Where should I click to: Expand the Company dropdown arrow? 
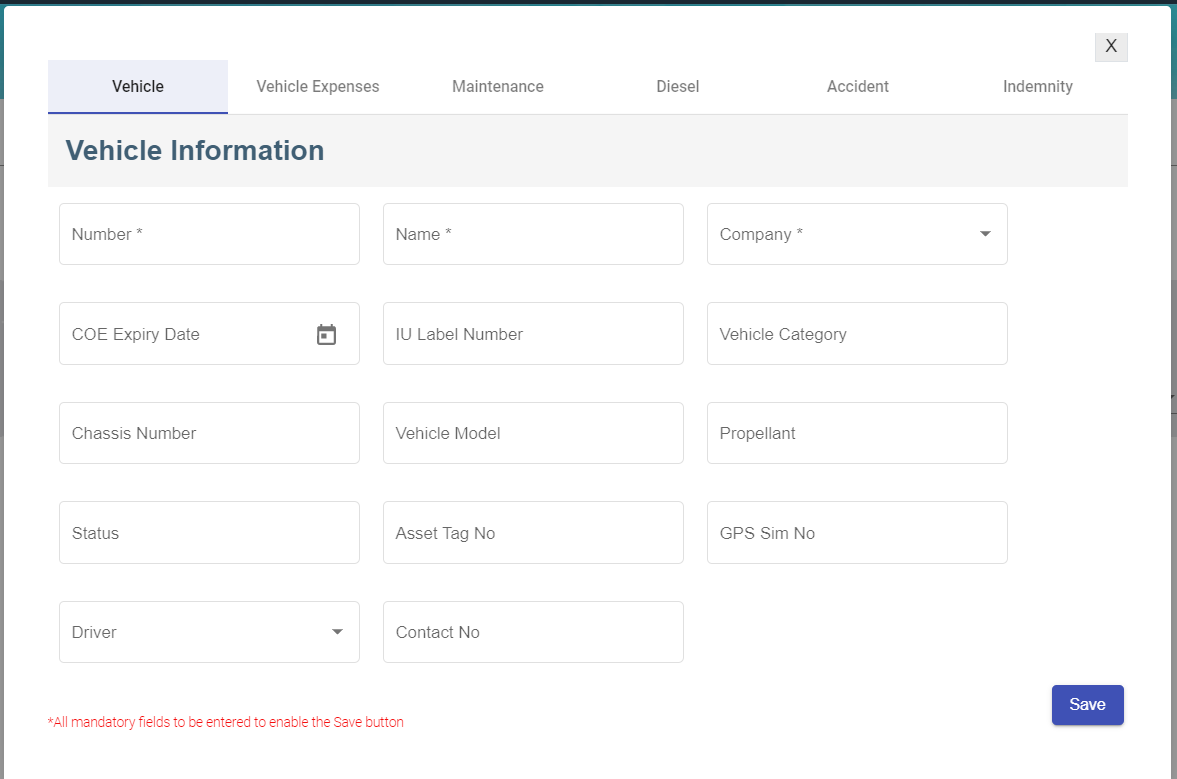pos(985,234)
